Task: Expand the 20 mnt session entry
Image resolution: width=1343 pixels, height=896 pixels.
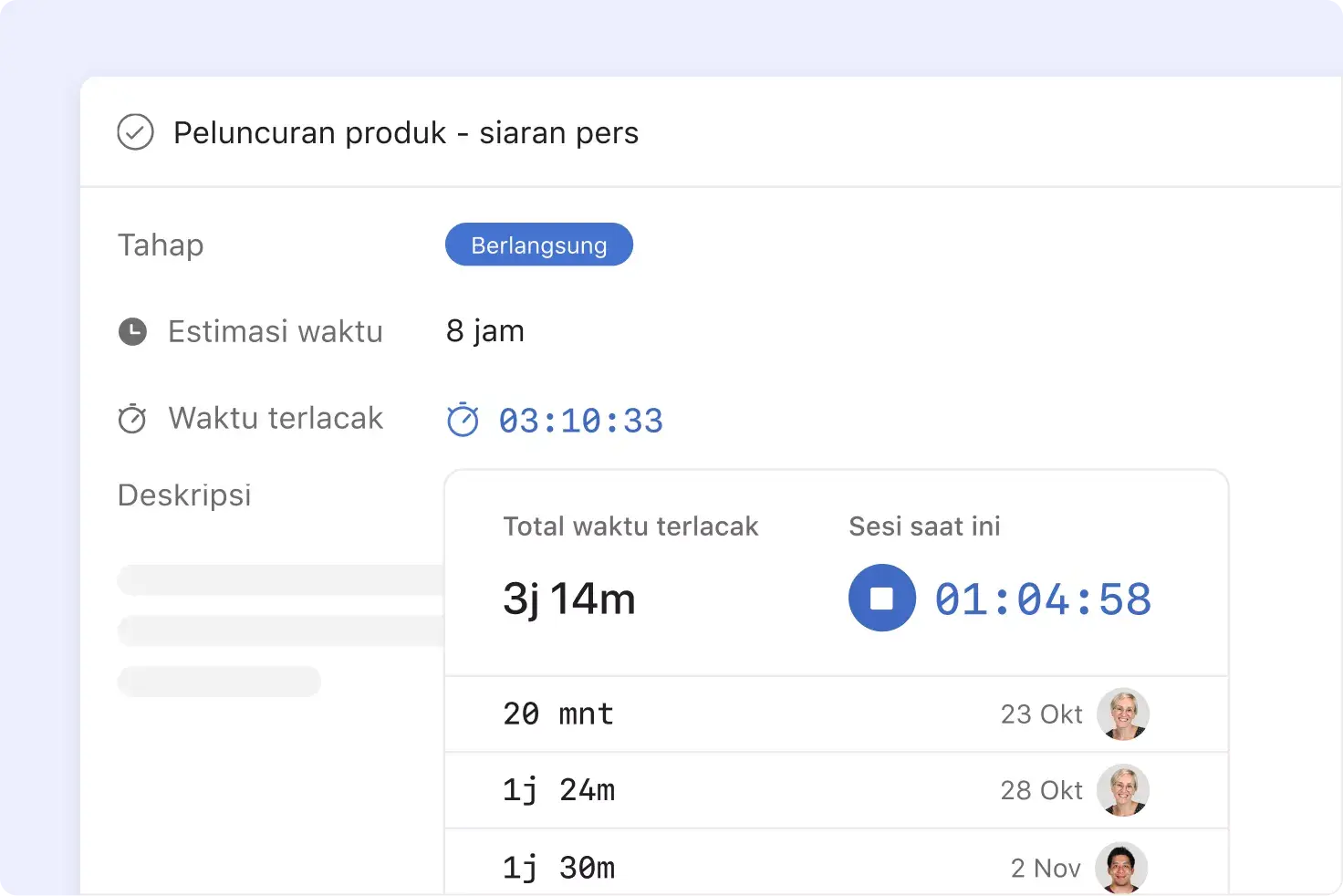Action: (x=558, y=714)
